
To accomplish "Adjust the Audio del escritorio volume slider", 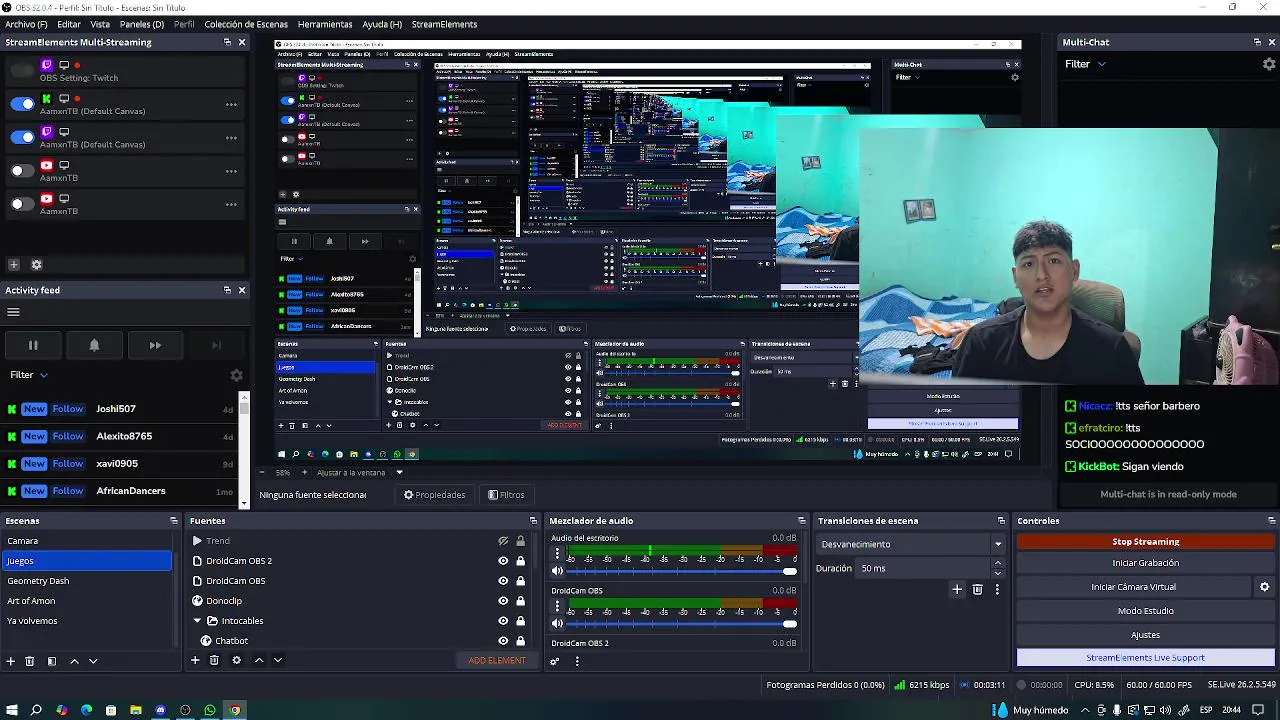I will 682,571.
